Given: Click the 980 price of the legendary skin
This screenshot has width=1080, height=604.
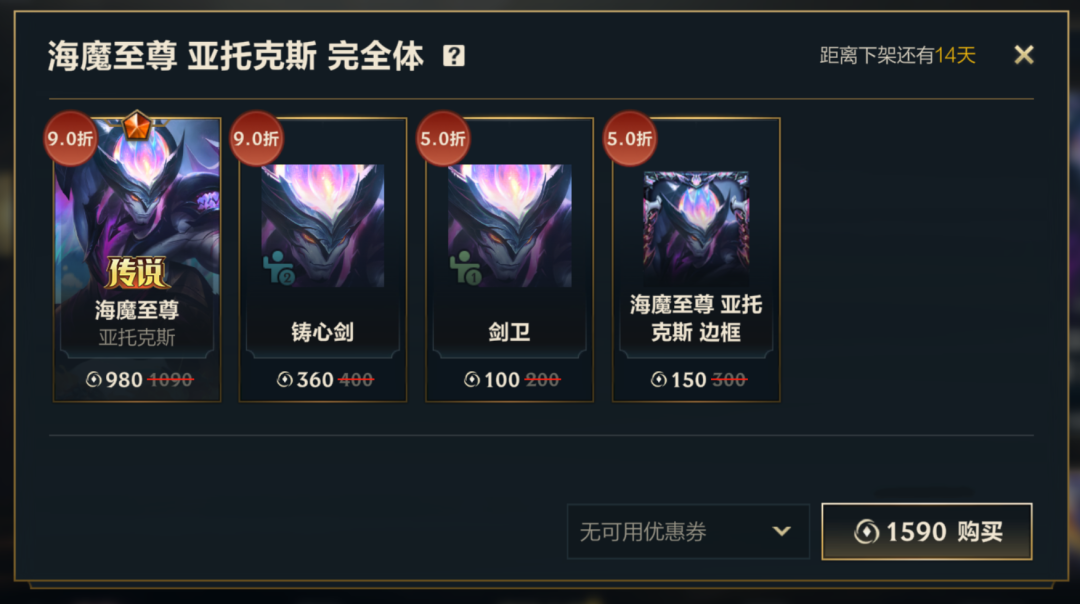Looking at the screenshot, I should pos(123,379).
